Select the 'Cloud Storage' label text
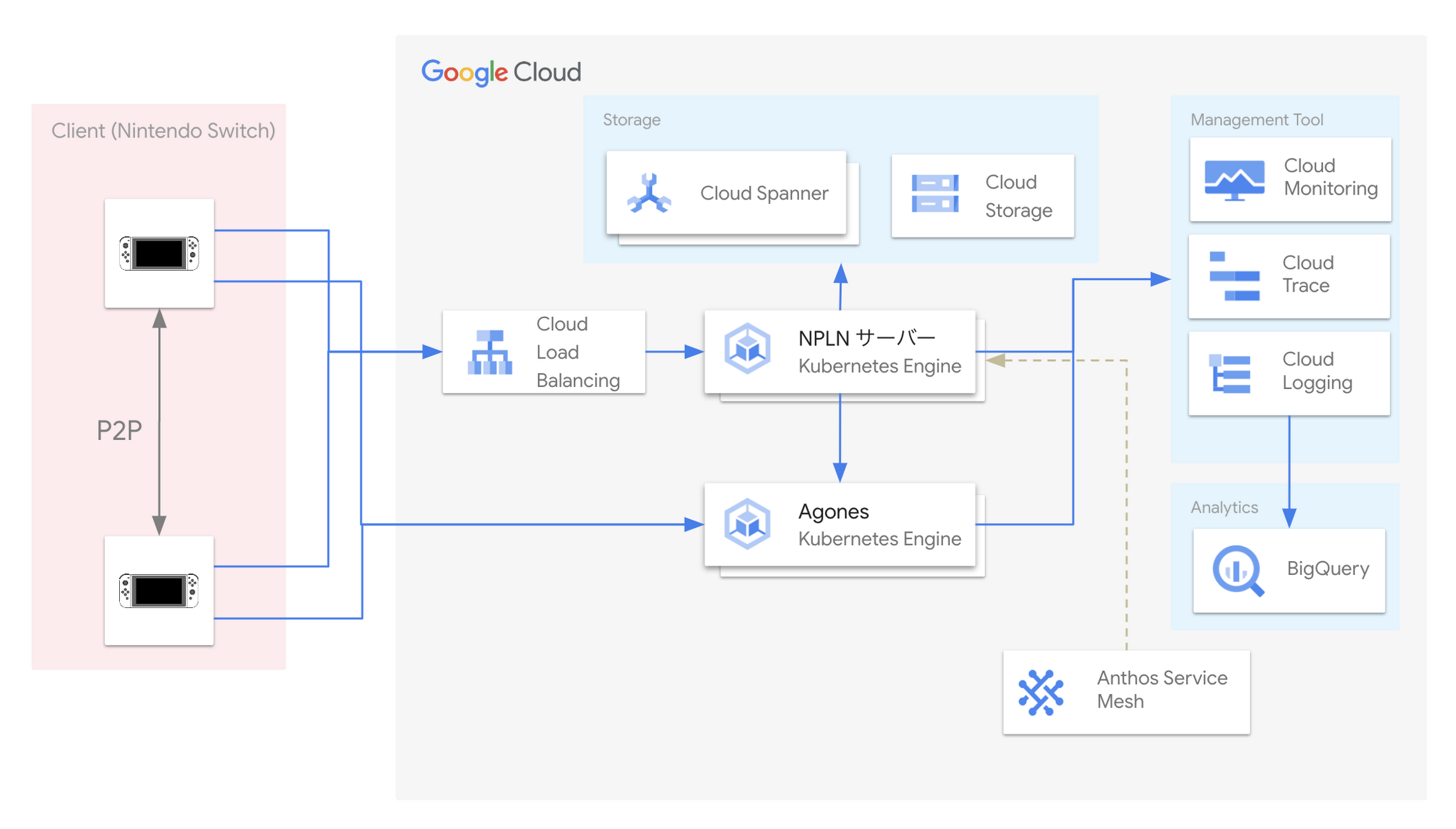This screenshot has width=1456, height=829. click(1019, 196)
